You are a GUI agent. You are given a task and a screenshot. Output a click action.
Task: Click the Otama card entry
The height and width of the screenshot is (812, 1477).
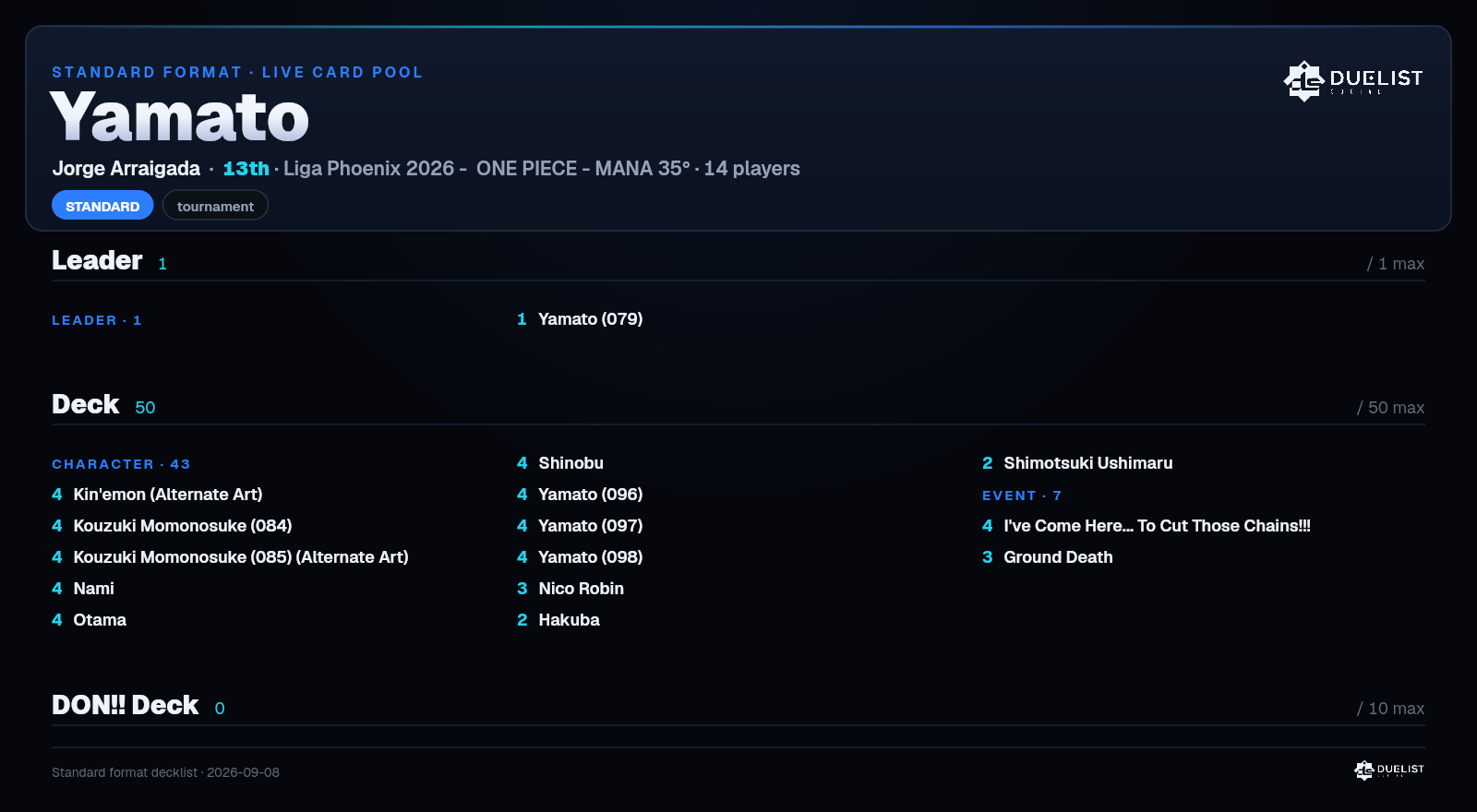[x=89, y=620]
